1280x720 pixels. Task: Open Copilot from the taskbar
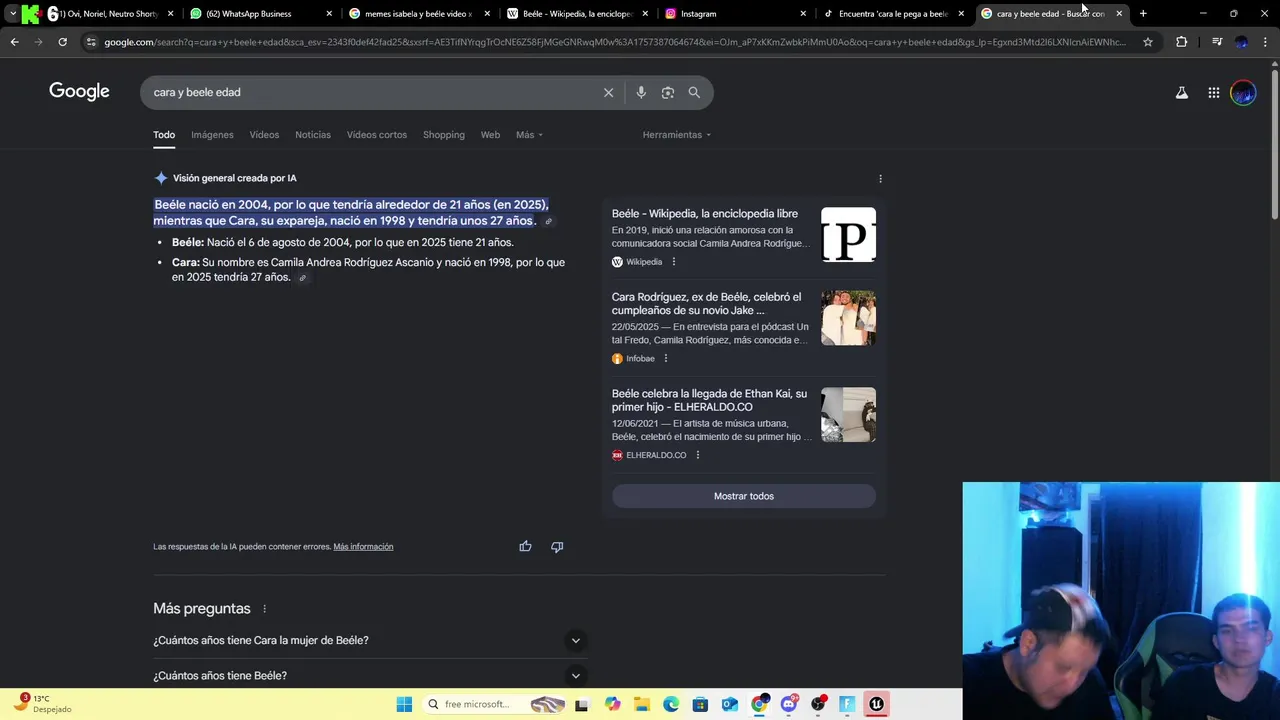(612, 704)
